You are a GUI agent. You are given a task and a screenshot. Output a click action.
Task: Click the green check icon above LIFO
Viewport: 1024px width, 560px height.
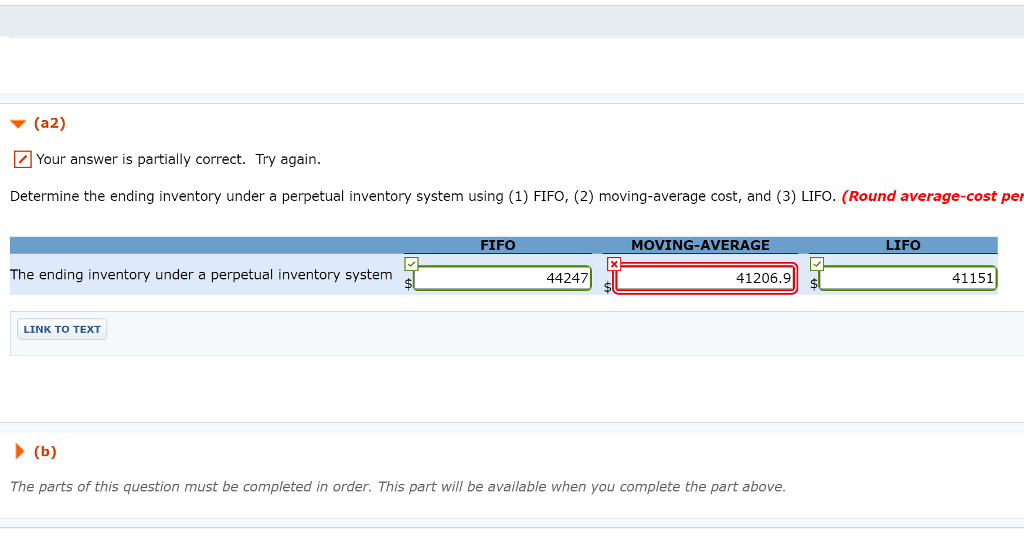(x=816, y=263)
